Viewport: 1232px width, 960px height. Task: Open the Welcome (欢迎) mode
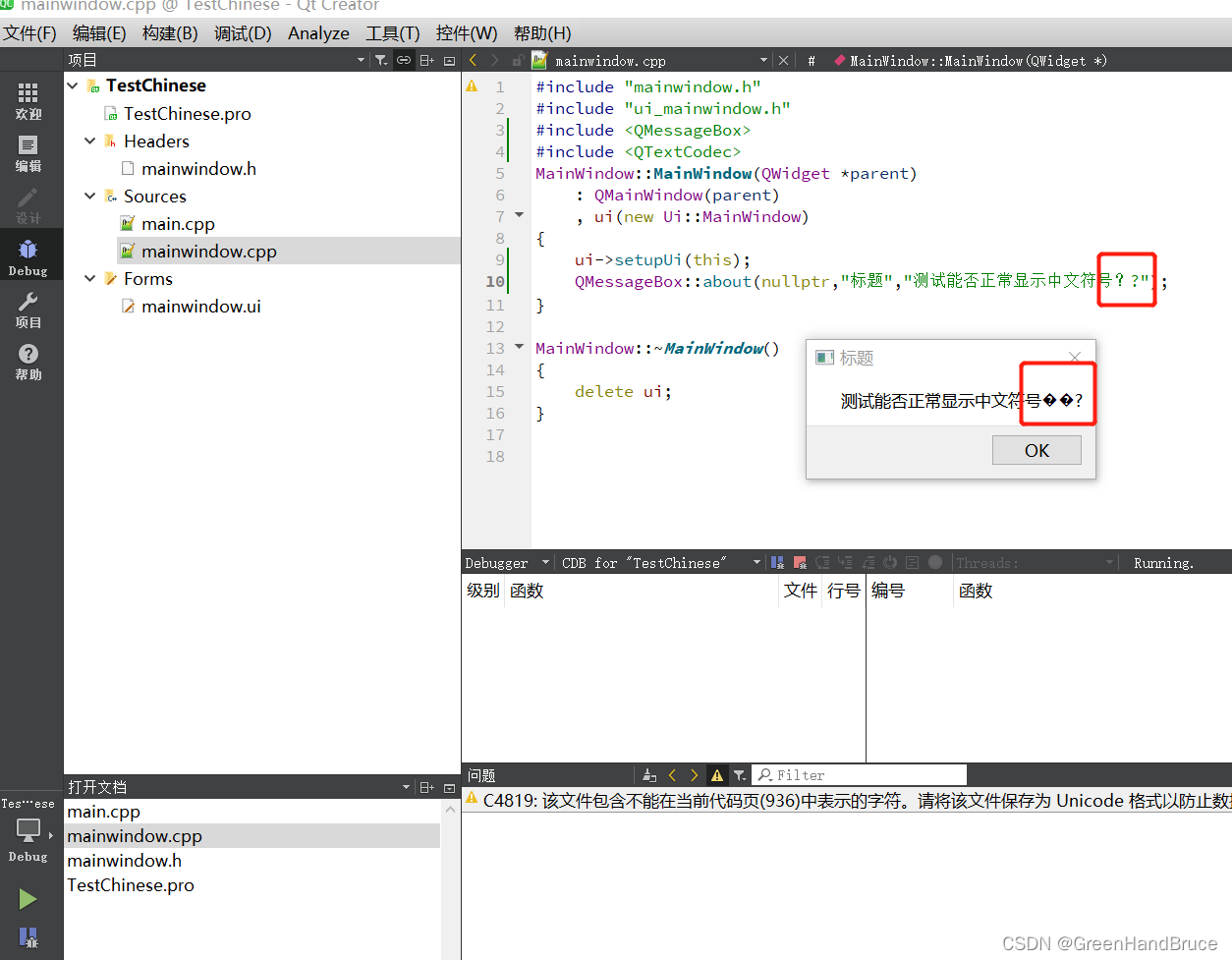(x=28, y=101)
